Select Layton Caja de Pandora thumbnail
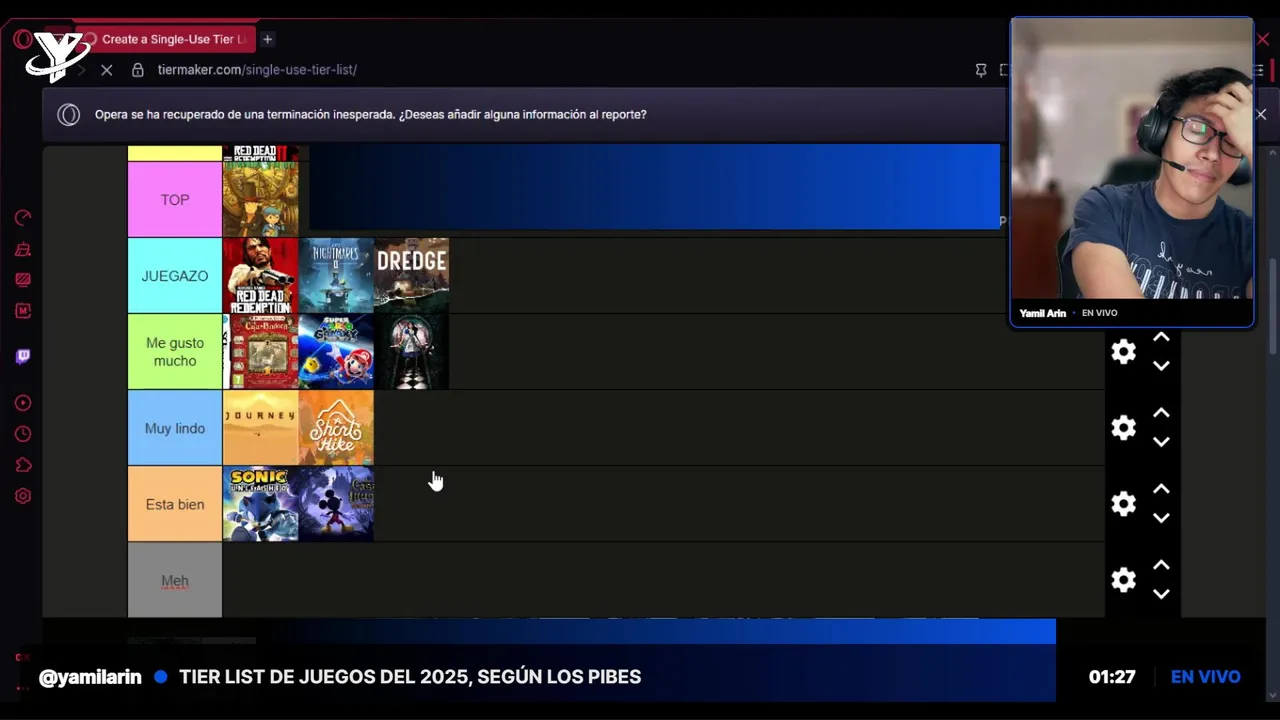Image resolution: width=1280 pixels, height=720 pixels. tap(260, 352)
